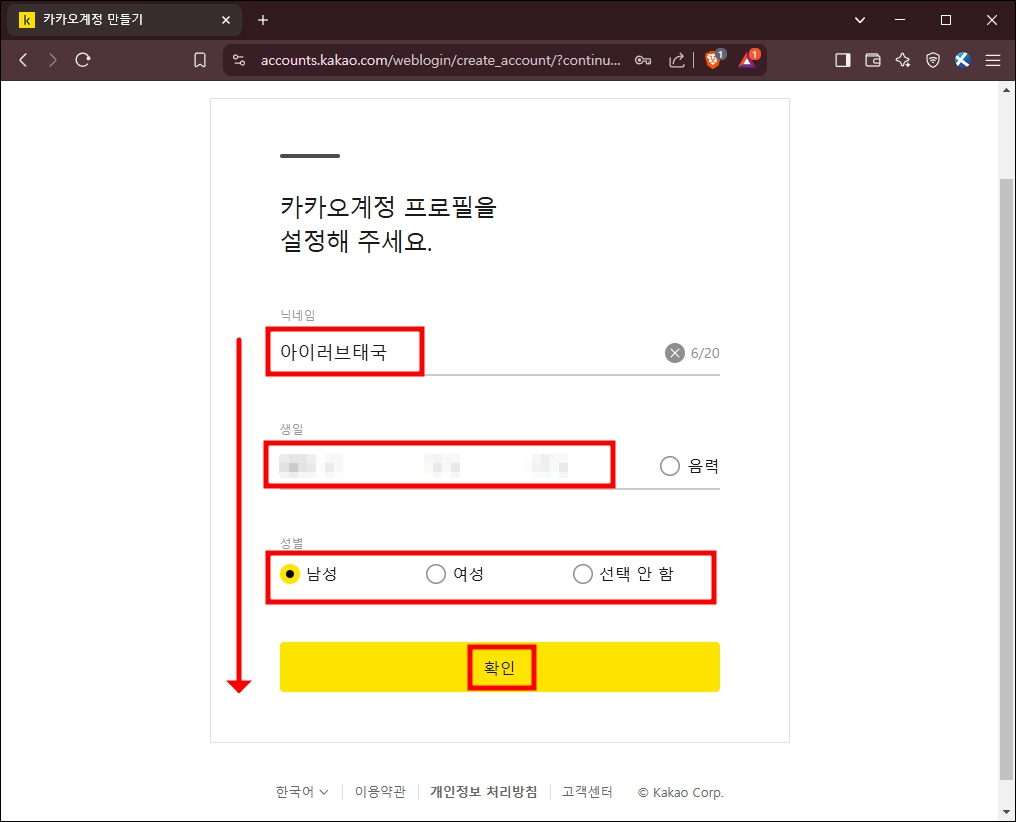The width and height of the screenshot is (1016, 822).
Task: Reload the Kakao account page
Action: point(82,60)
